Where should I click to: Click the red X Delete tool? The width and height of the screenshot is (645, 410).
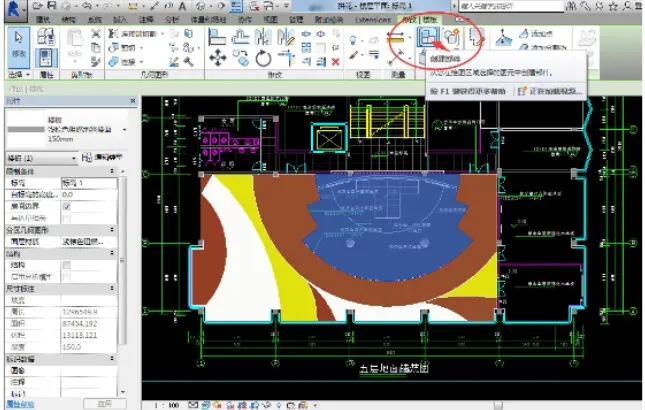[336, 62]
